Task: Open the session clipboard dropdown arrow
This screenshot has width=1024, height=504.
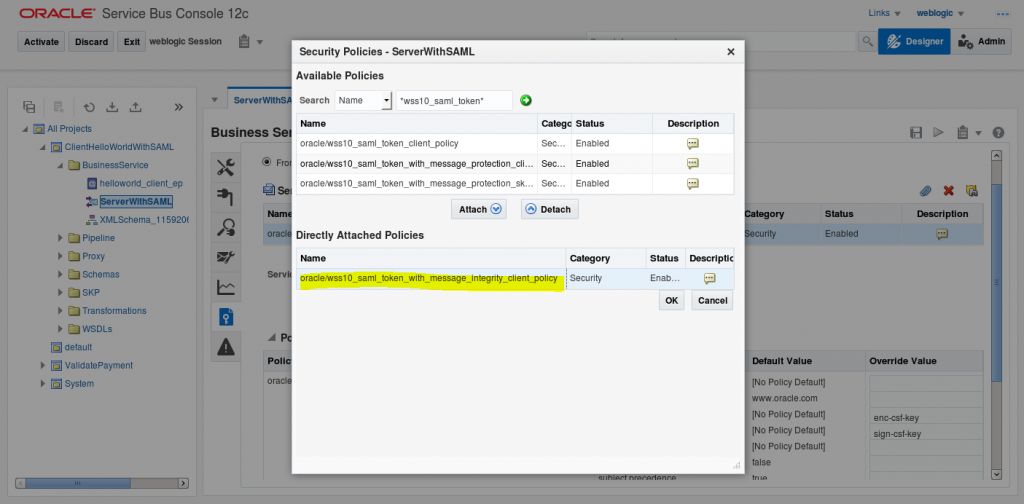Action: click(259, 42)
